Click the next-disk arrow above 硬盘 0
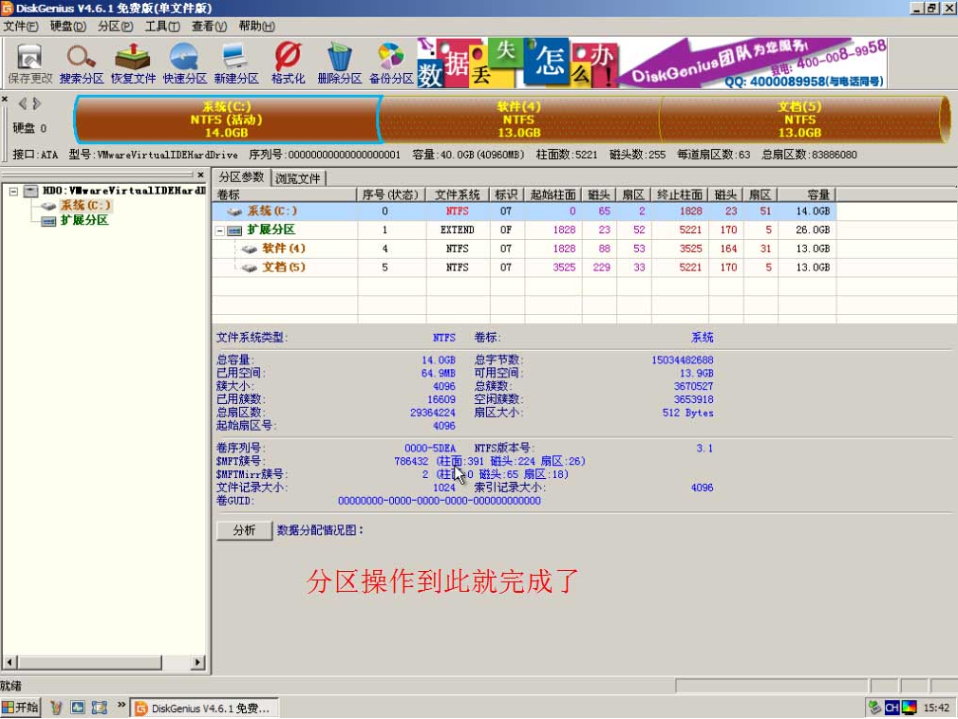958x719 pixels. tap(38, 101)
